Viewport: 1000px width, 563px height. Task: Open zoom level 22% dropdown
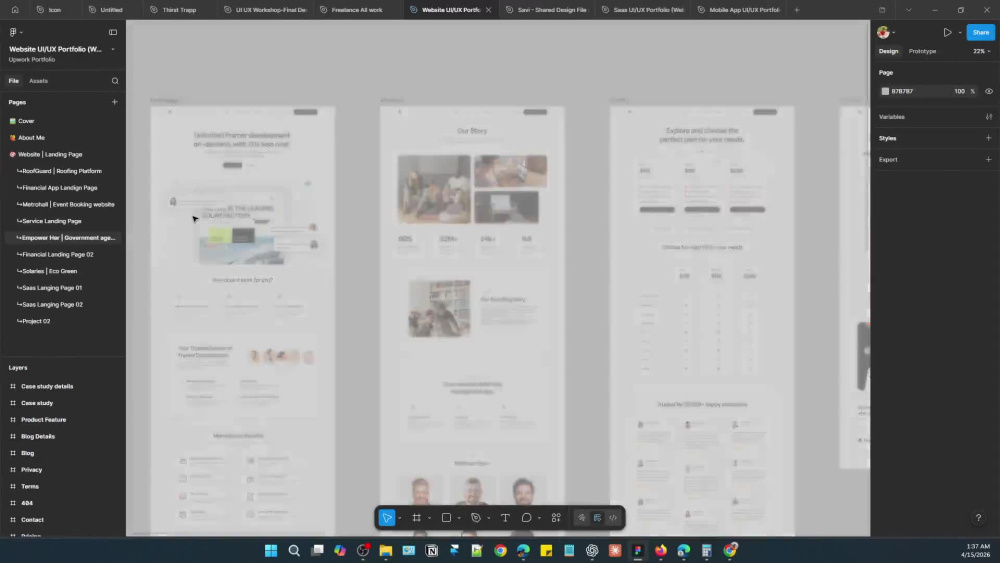click(x=982, y=51)
